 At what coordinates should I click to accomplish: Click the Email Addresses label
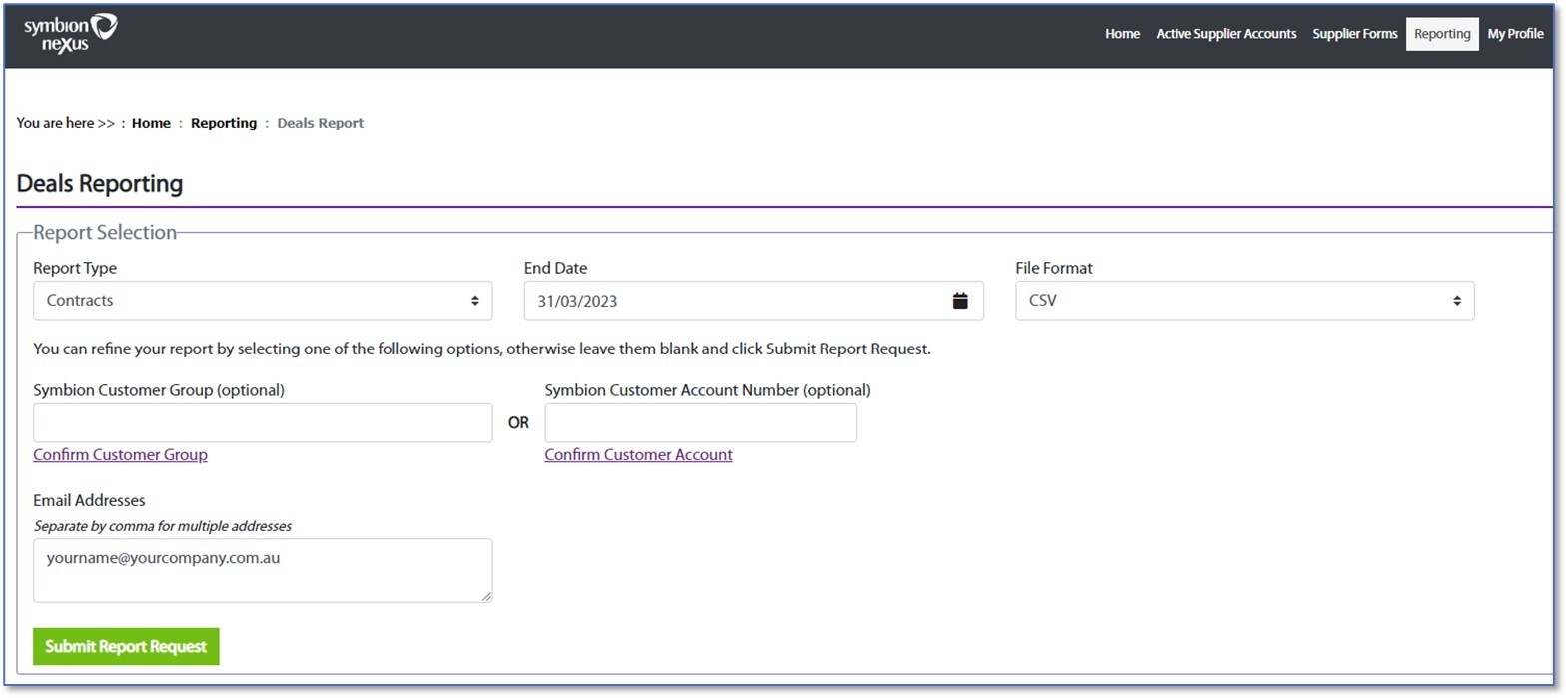pyautogui.click(x=89, y=500)
